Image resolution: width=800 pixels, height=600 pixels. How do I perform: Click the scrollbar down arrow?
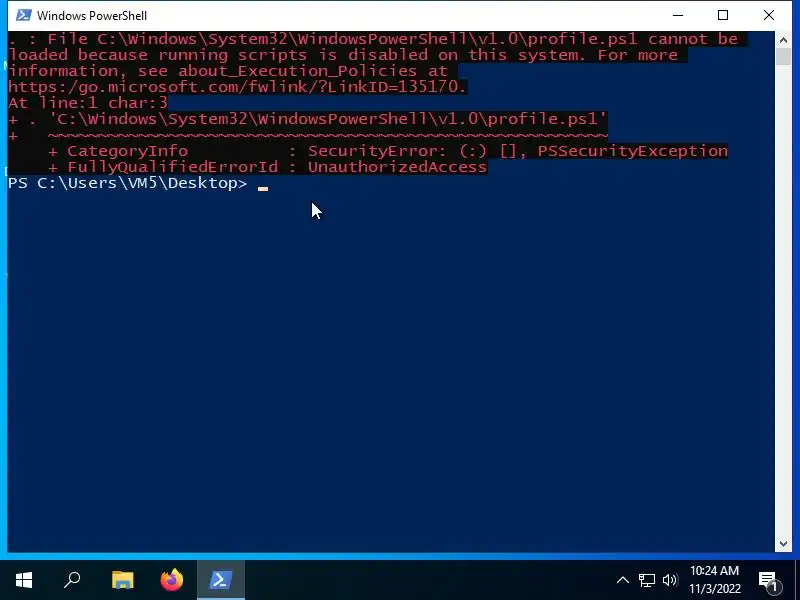[783, 544]
